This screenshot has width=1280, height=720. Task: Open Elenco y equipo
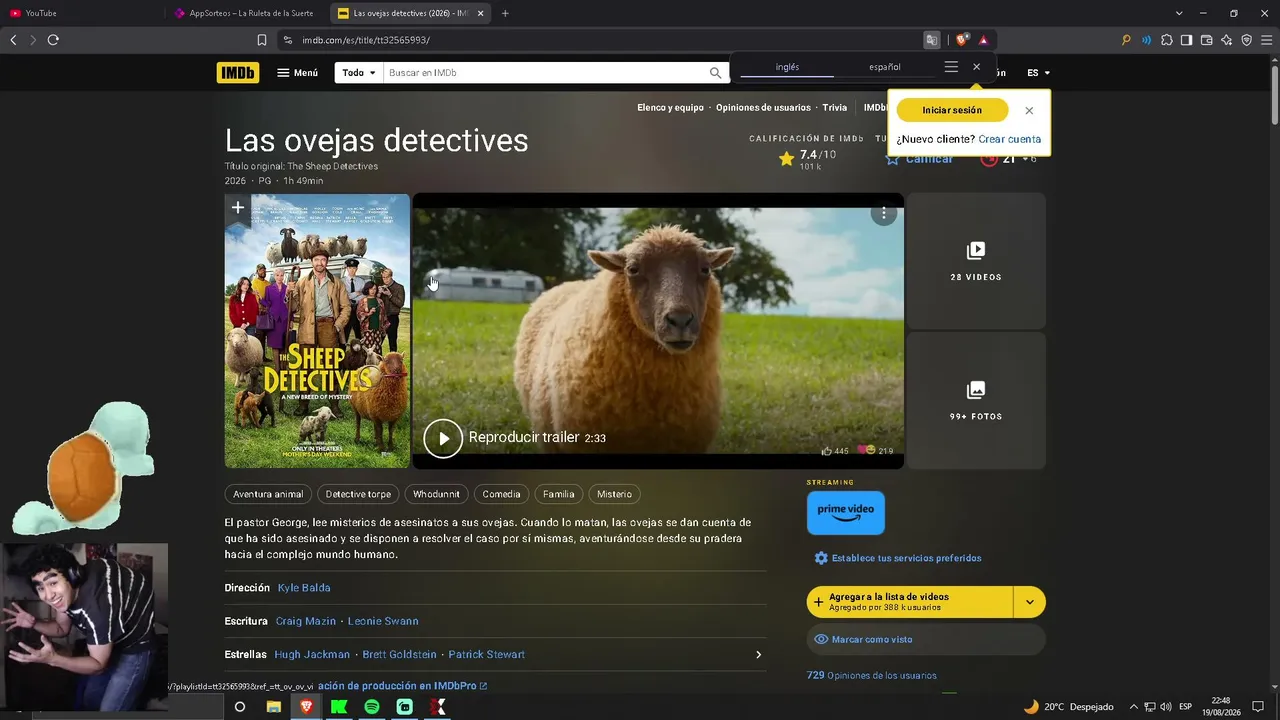pyautogui.click(x=670, y=108)
